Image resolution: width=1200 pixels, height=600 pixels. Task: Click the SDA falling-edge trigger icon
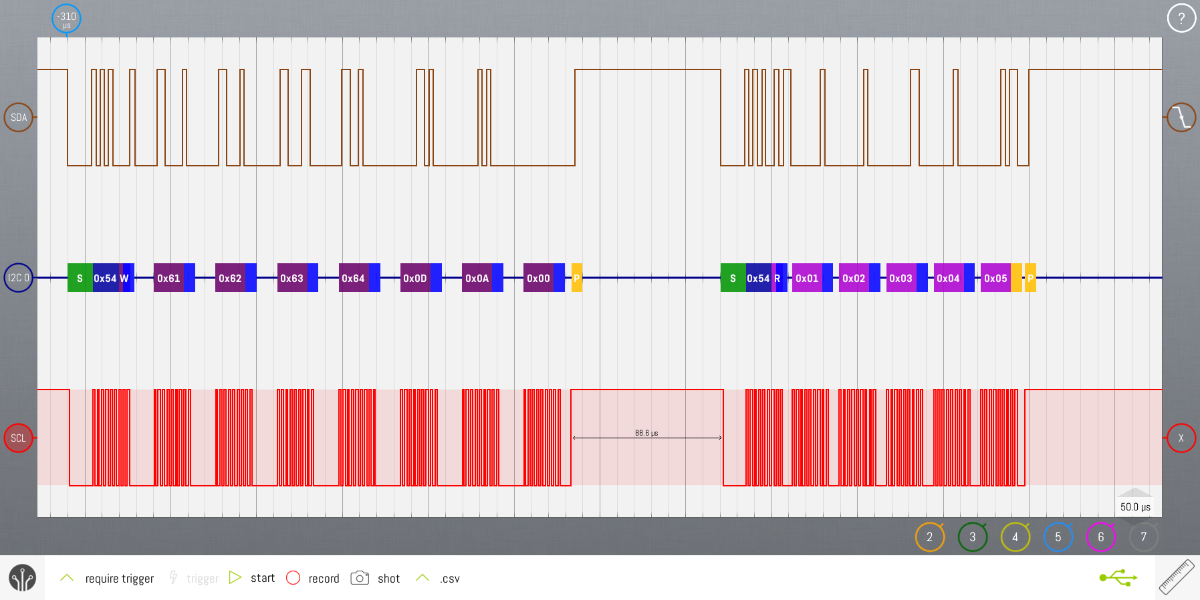[1181, 118]
